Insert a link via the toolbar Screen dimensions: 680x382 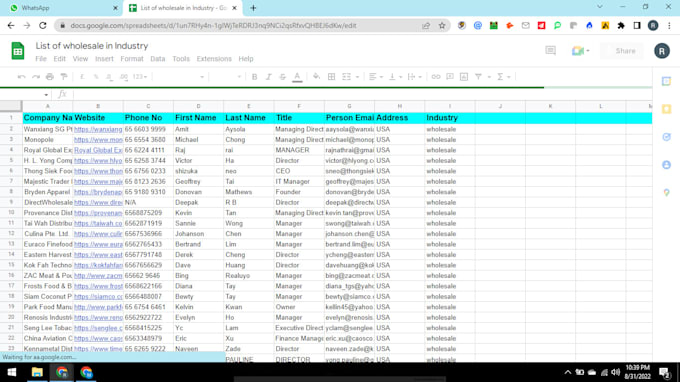[436, 77]
